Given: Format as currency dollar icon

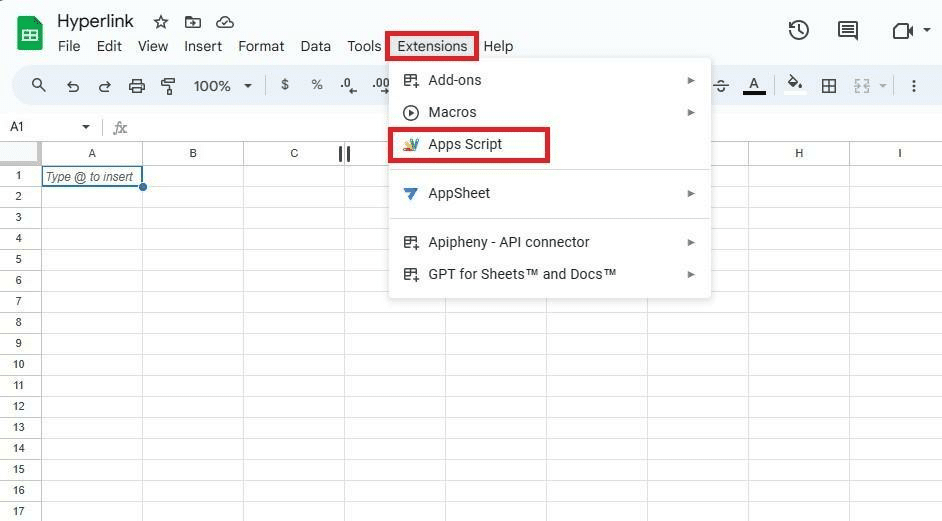Looking at the screenshot, I should point(285,85).
